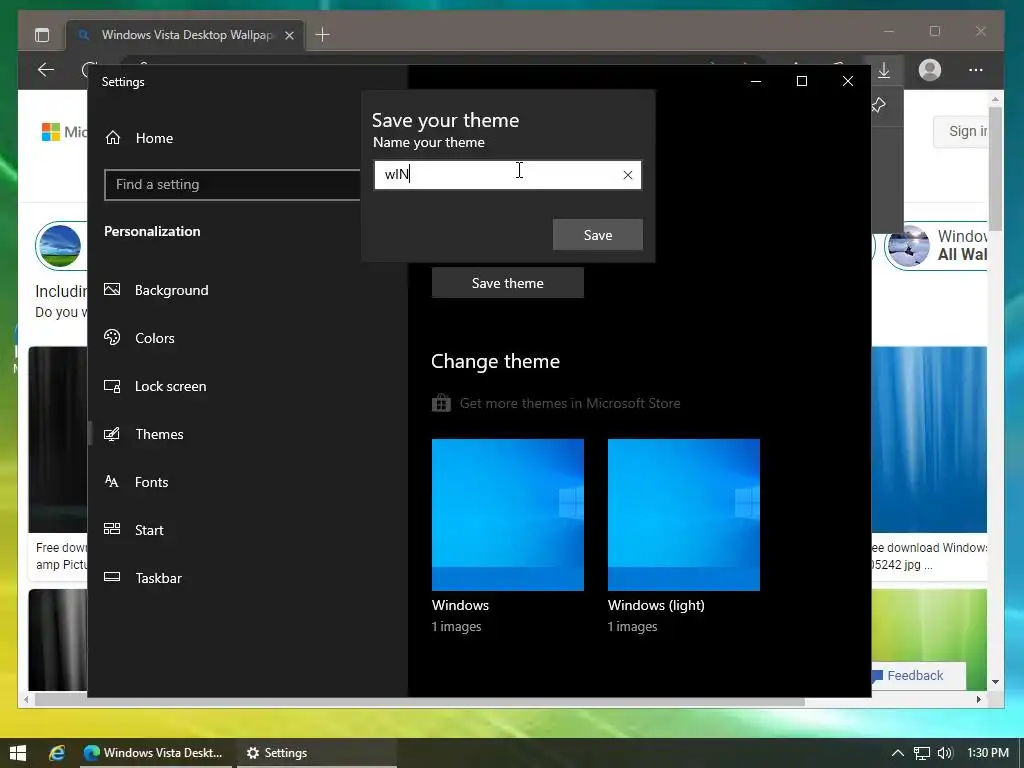Click the vertical scrollbar in Edge page
This screenshot has width=1024, height=768.
click(x=995, y=168)
